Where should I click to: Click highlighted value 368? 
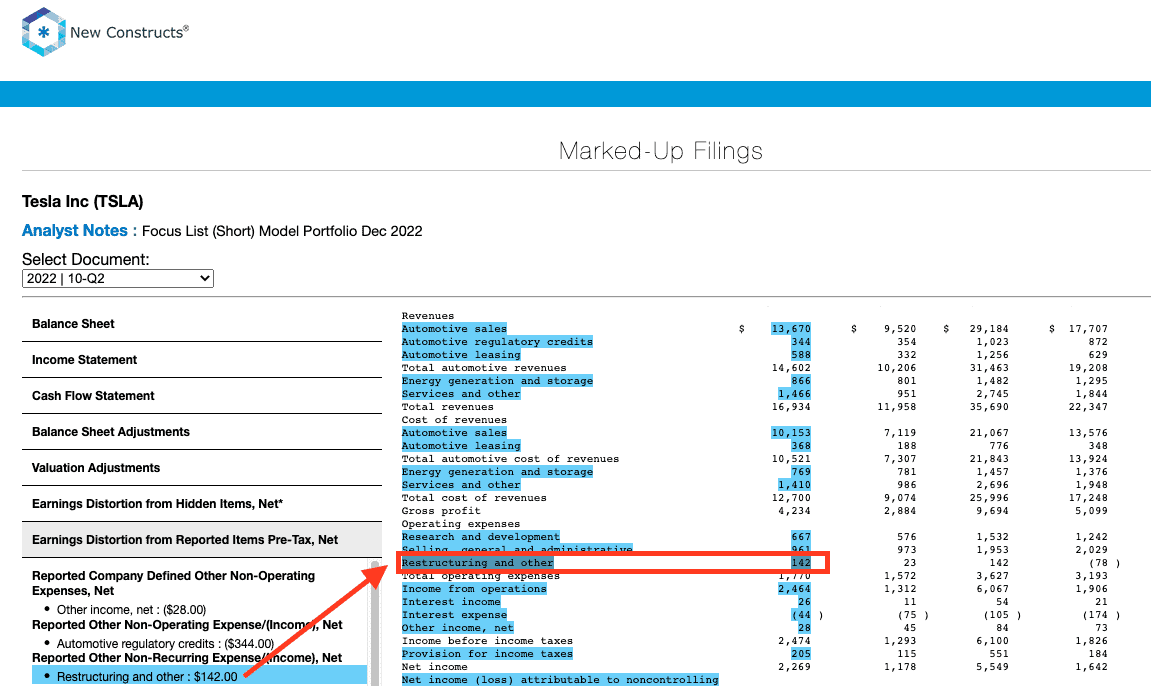pos(801,446)
